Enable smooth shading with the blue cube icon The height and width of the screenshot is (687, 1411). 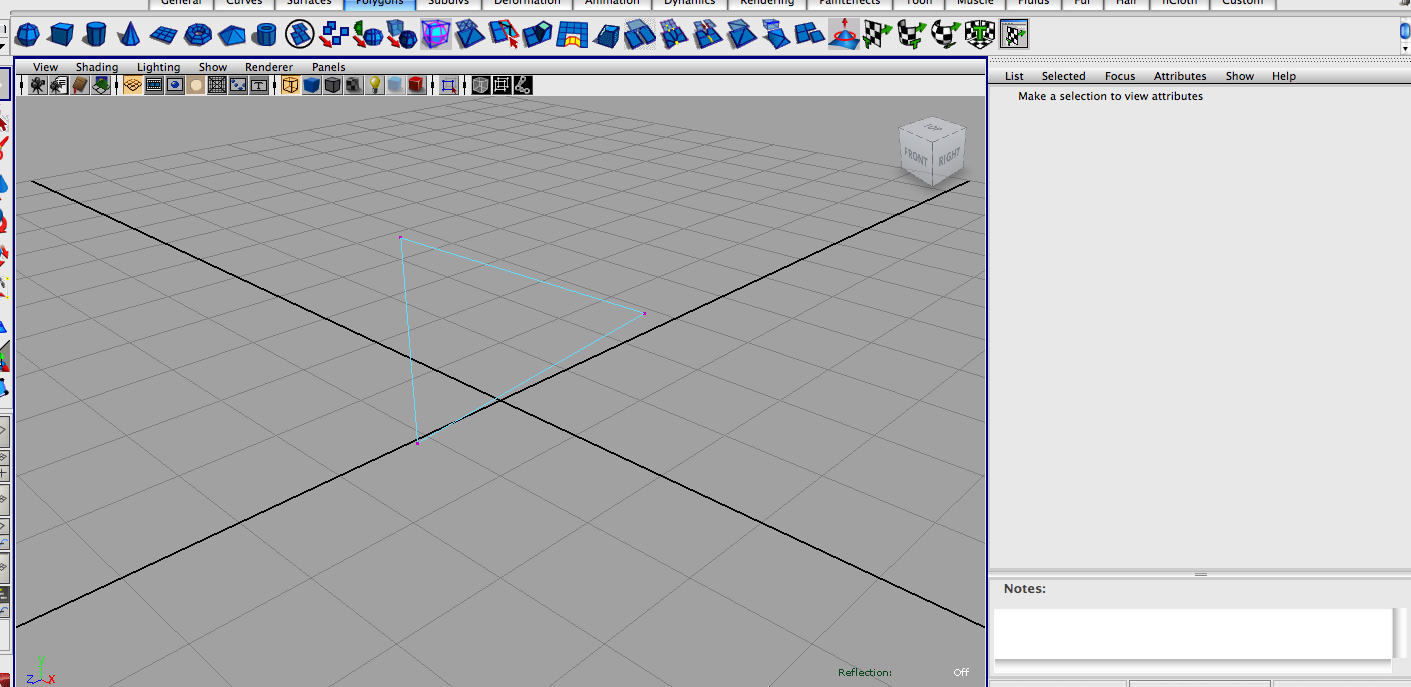point(311,86)
